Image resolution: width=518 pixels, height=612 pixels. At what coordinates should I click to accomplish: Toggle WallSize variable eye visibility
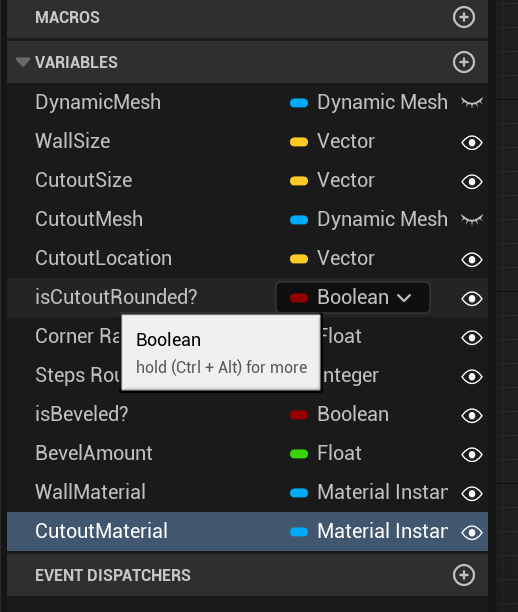point(472,142)
